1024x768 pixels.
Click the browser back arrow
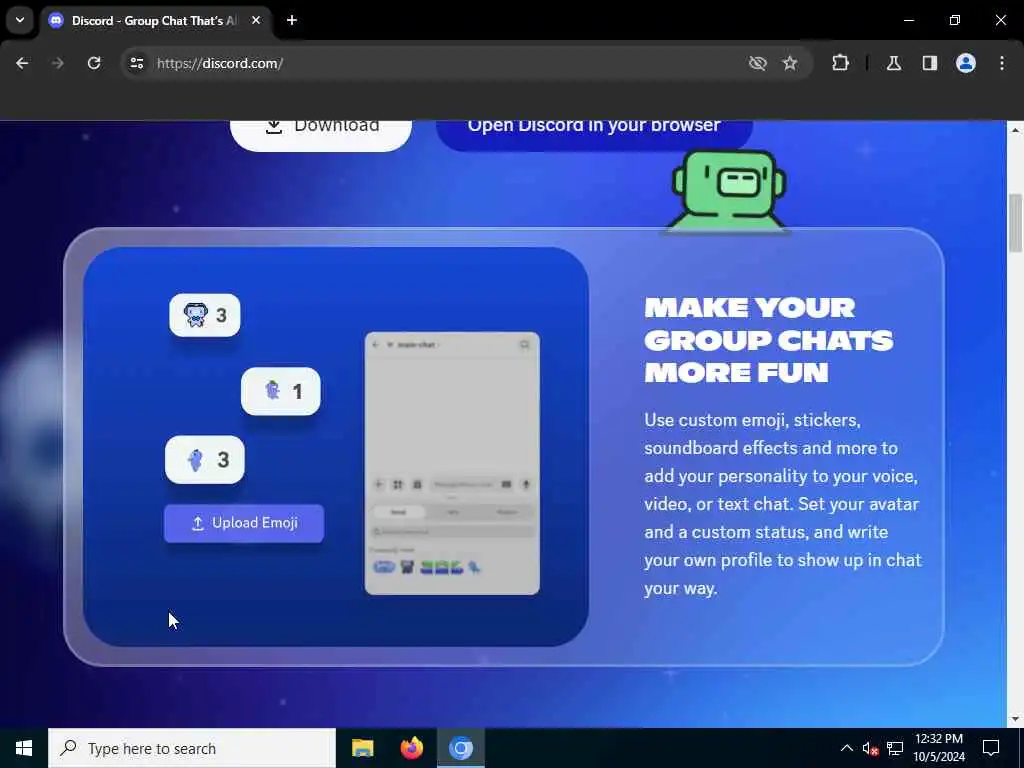[22, 63]
